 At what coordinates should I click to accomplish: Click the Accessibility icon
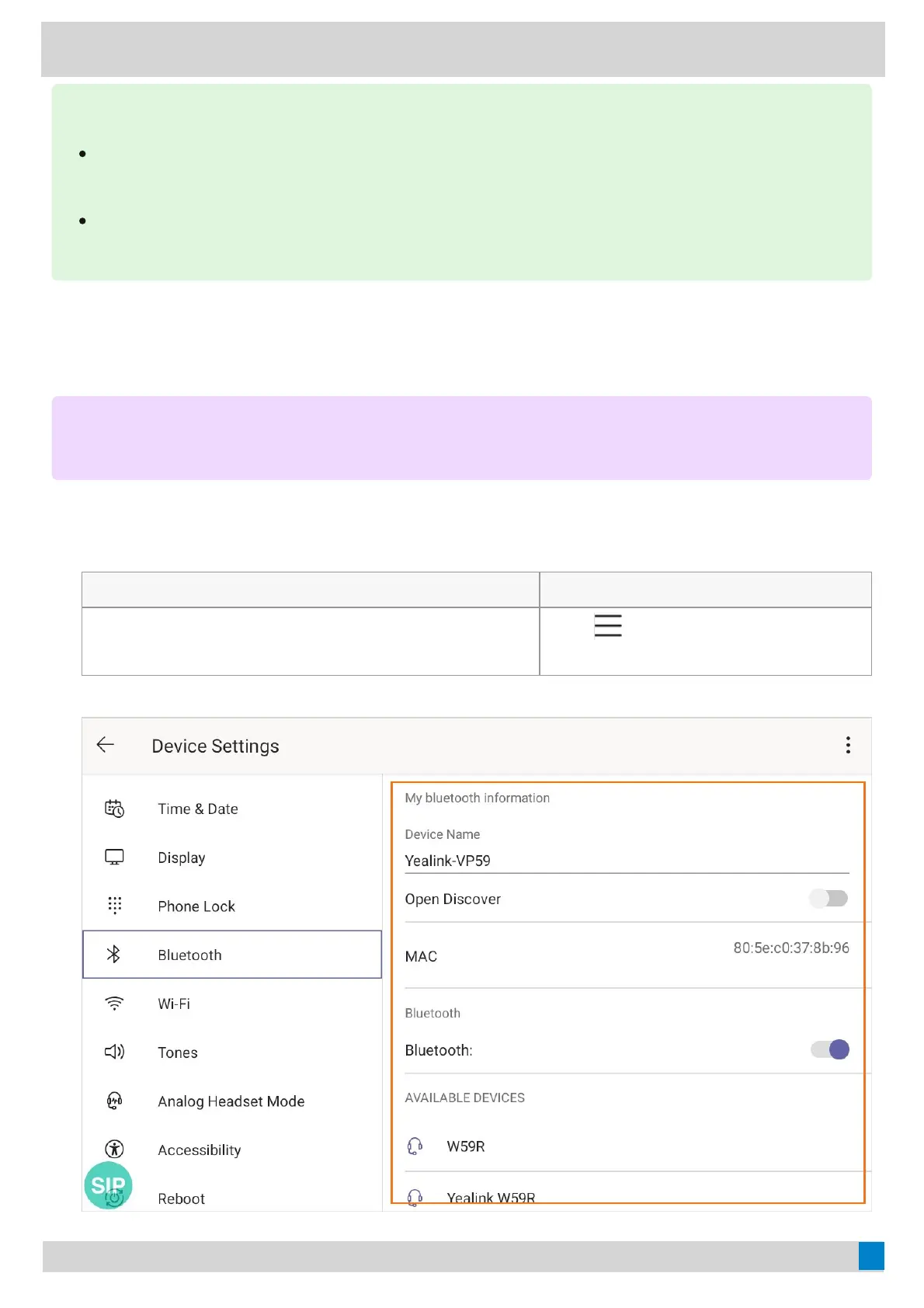coord(114,1149)
